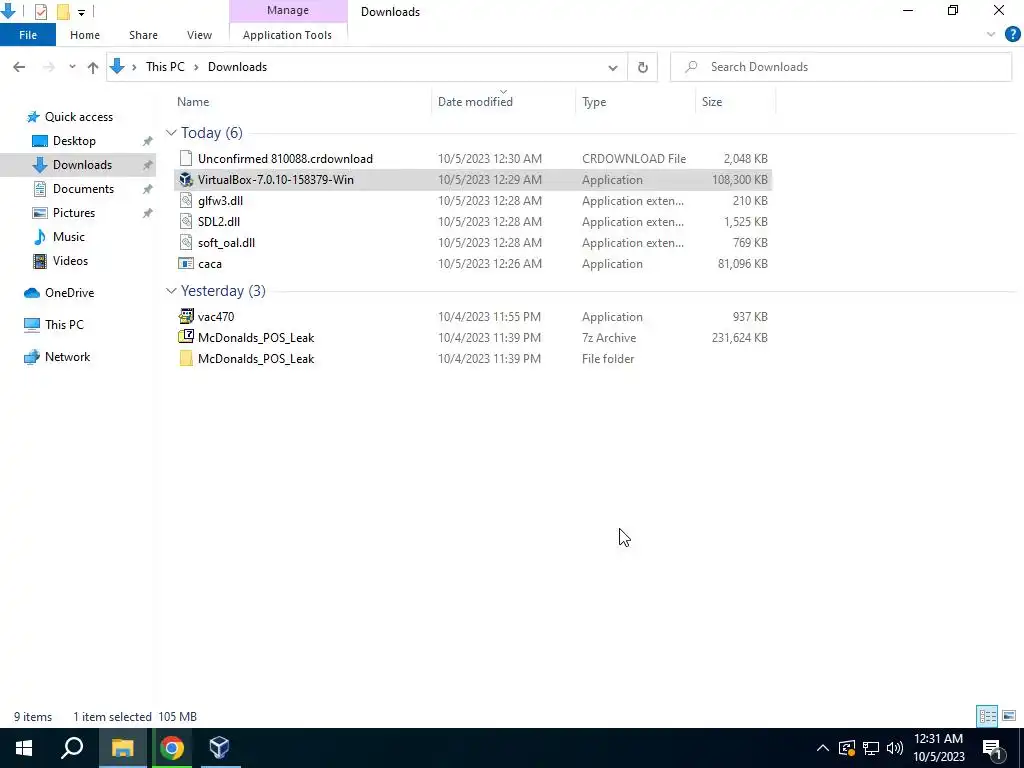Viewport: 1024px width, 768px height.
Task: Open Desktop in the navigation pane
Action: (74, 141)
